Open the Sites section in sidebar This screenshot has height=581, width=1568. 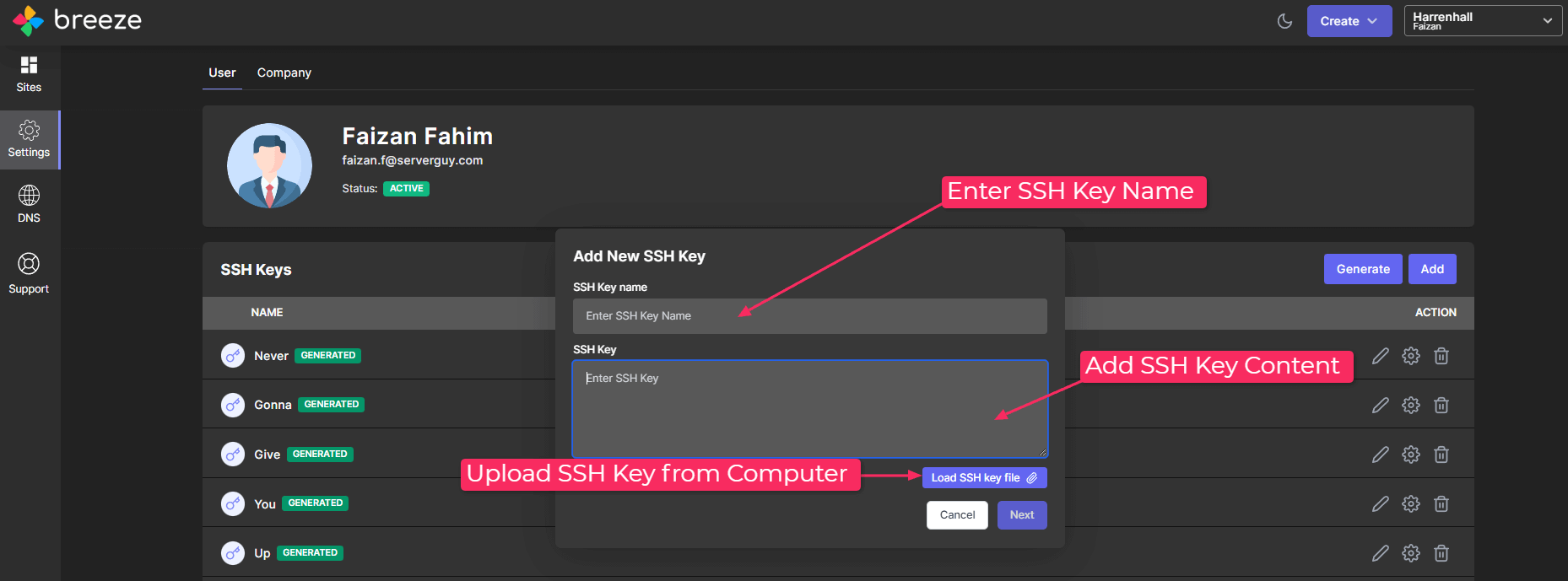coord(29,74)
